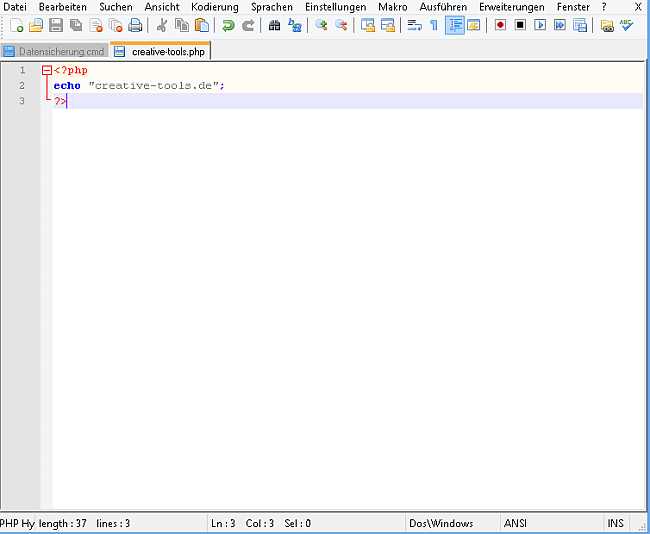
Task: Place cursor on the <?php opening tag
Action: 71,70
